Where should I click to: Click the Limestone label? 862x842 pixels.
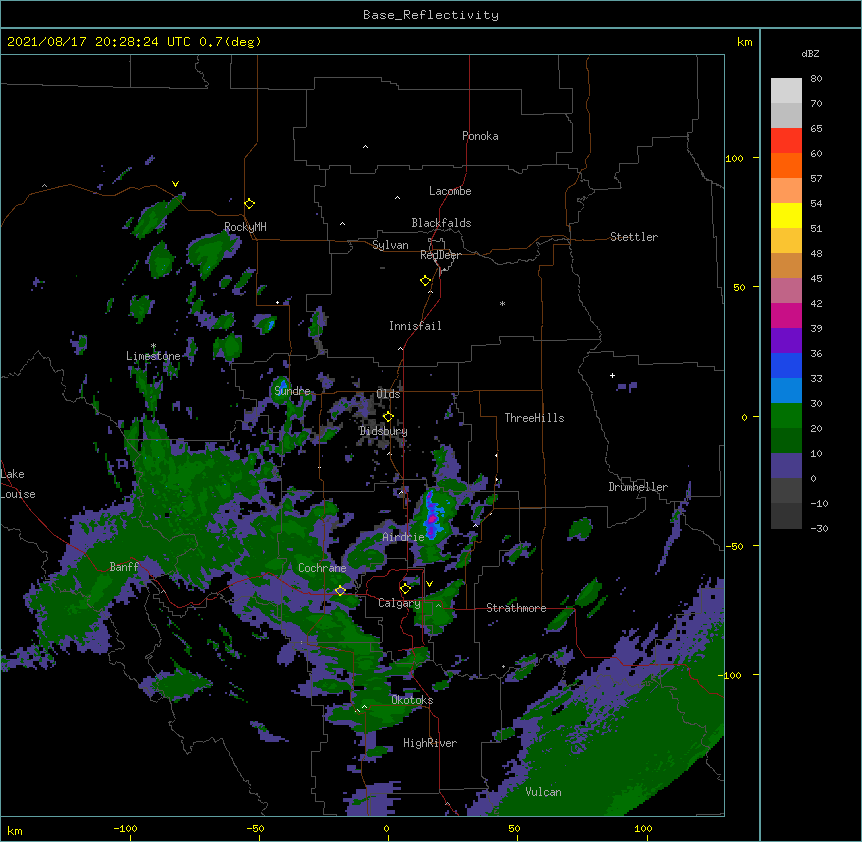click(153, 356)
